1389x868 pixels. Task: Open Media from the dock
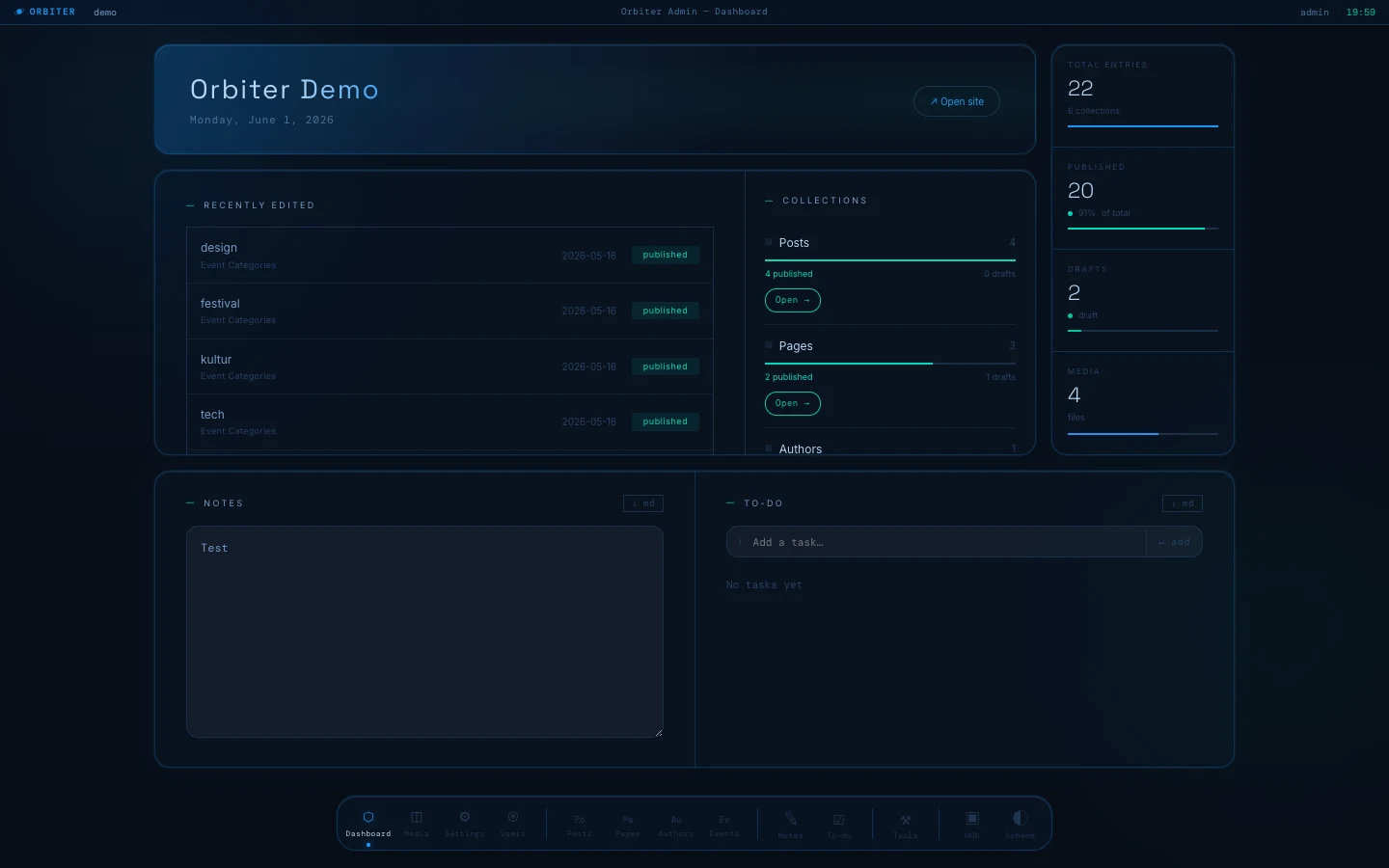point(417,825)
